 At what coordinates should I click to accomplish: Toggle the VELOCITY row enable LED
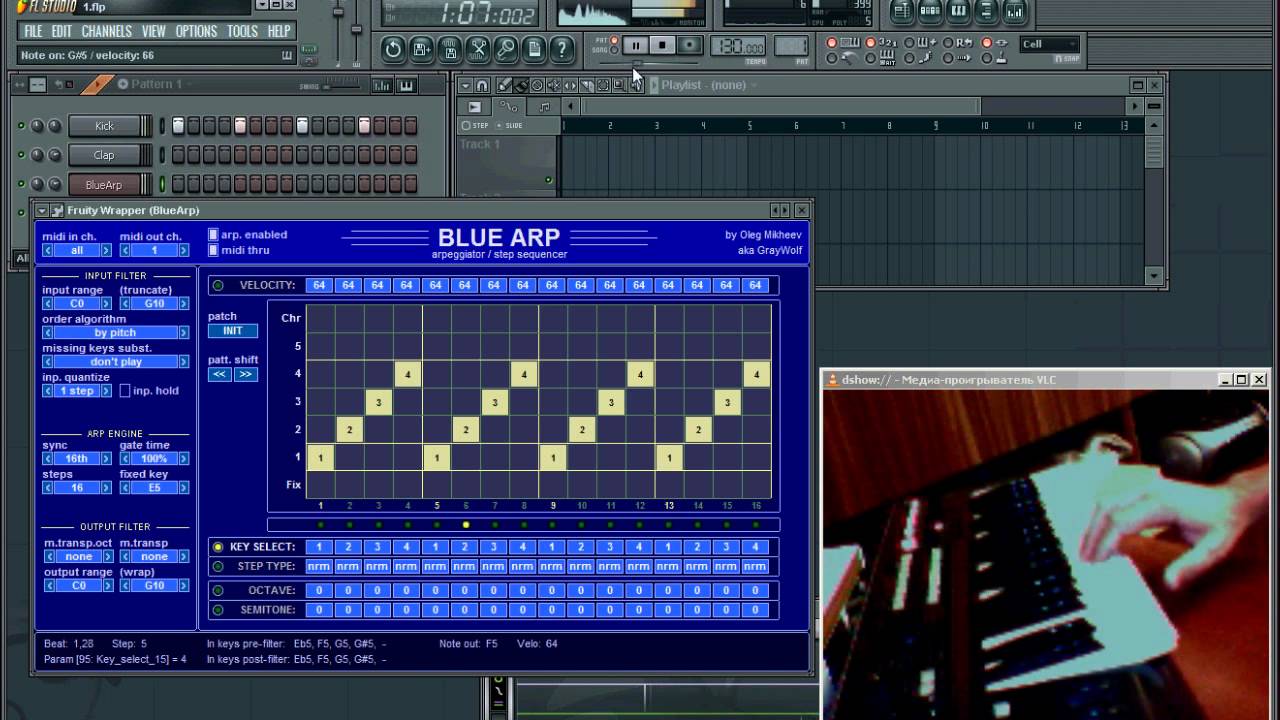218,286
